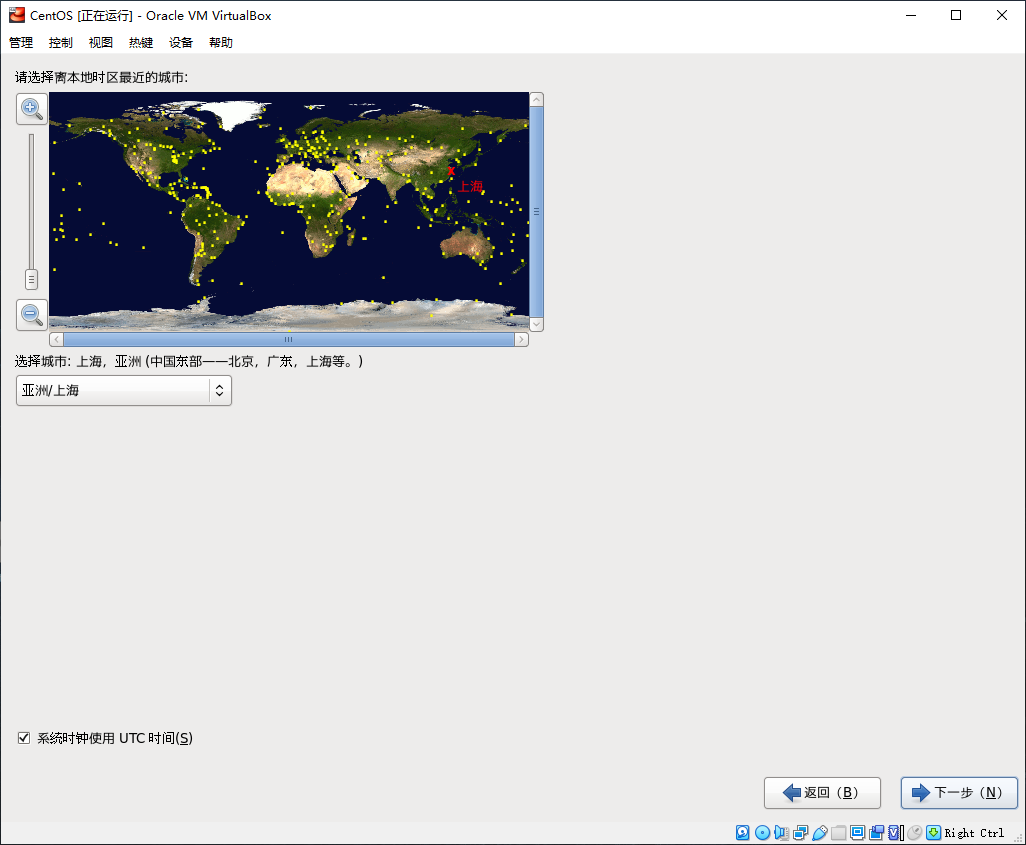Click the shared folders status icon

click(x=839, y=833)
